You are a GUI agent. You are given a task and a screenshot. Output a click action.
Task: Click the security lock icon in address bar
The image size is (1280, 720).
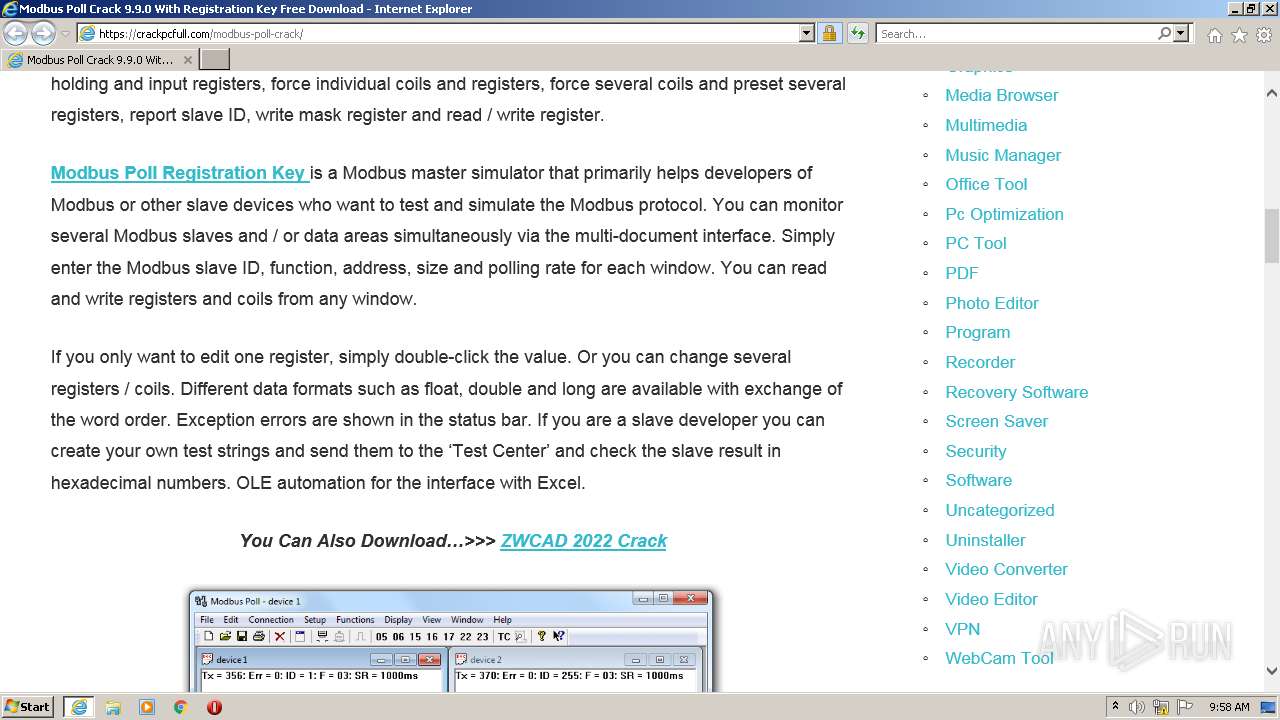(x=829, y=33)
